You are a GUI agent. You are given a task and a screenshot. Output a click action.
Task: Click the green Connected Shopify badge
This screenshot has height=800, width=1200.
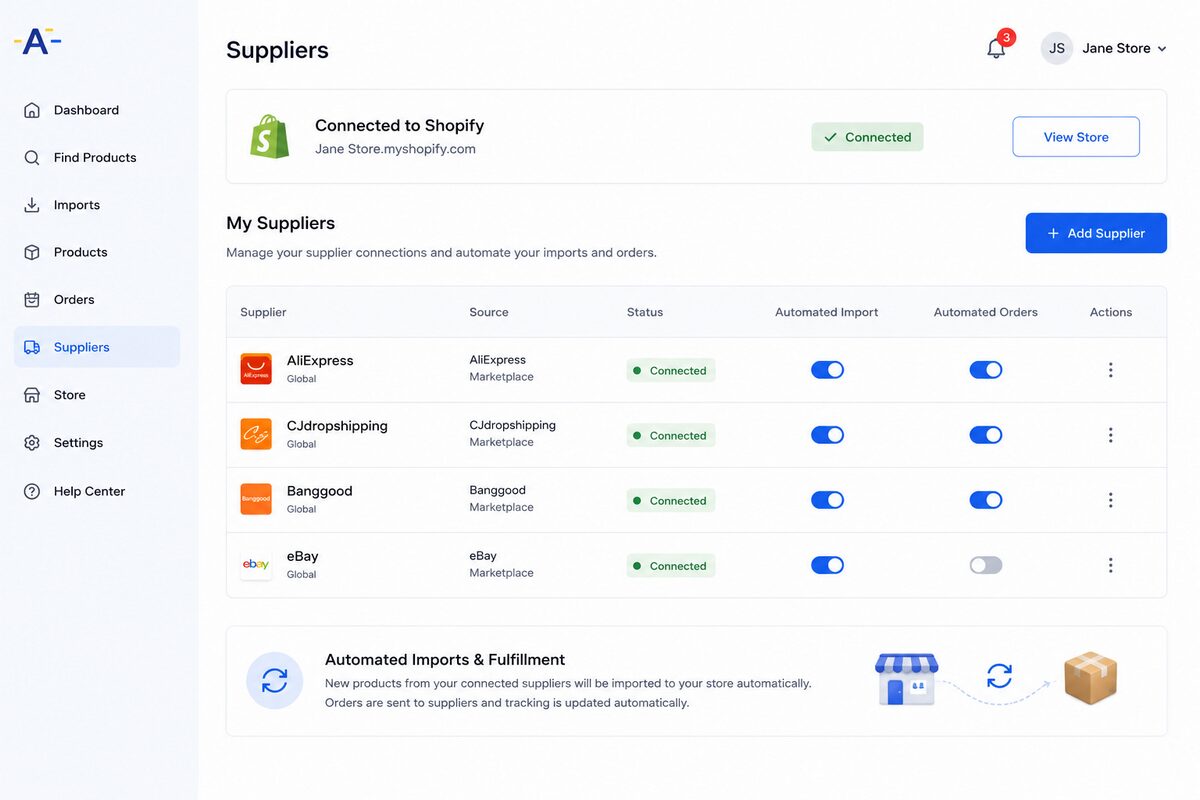pyautogui.click(x=867, y=137)
